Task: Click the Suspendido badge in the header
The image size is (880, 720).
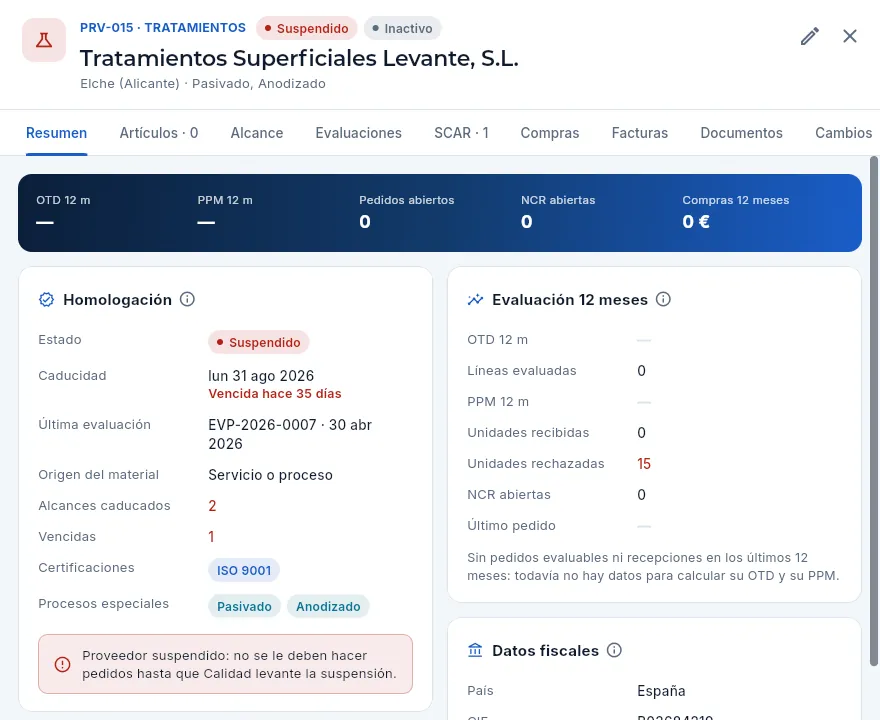Action: (306, 28)
